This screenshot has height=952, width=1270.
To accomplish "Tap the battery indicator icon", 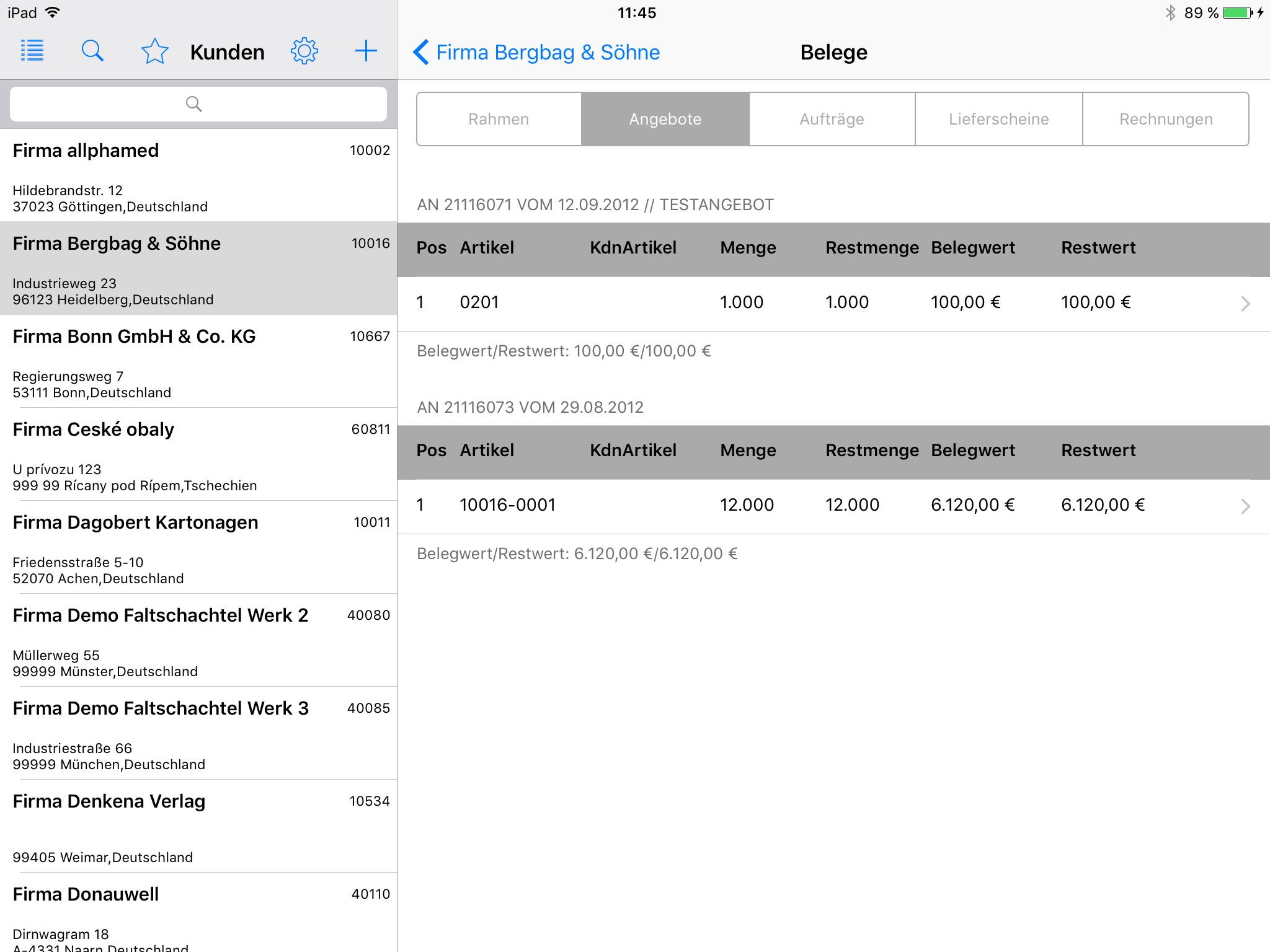I will click(x=1238, y=13).
